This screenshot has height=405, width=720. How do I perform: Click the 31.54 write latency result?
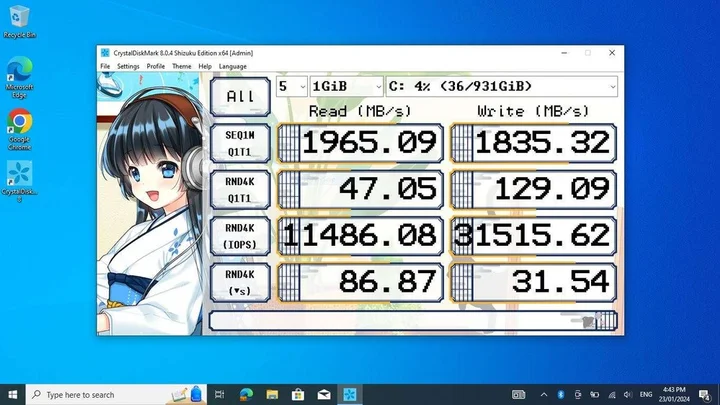533,282
